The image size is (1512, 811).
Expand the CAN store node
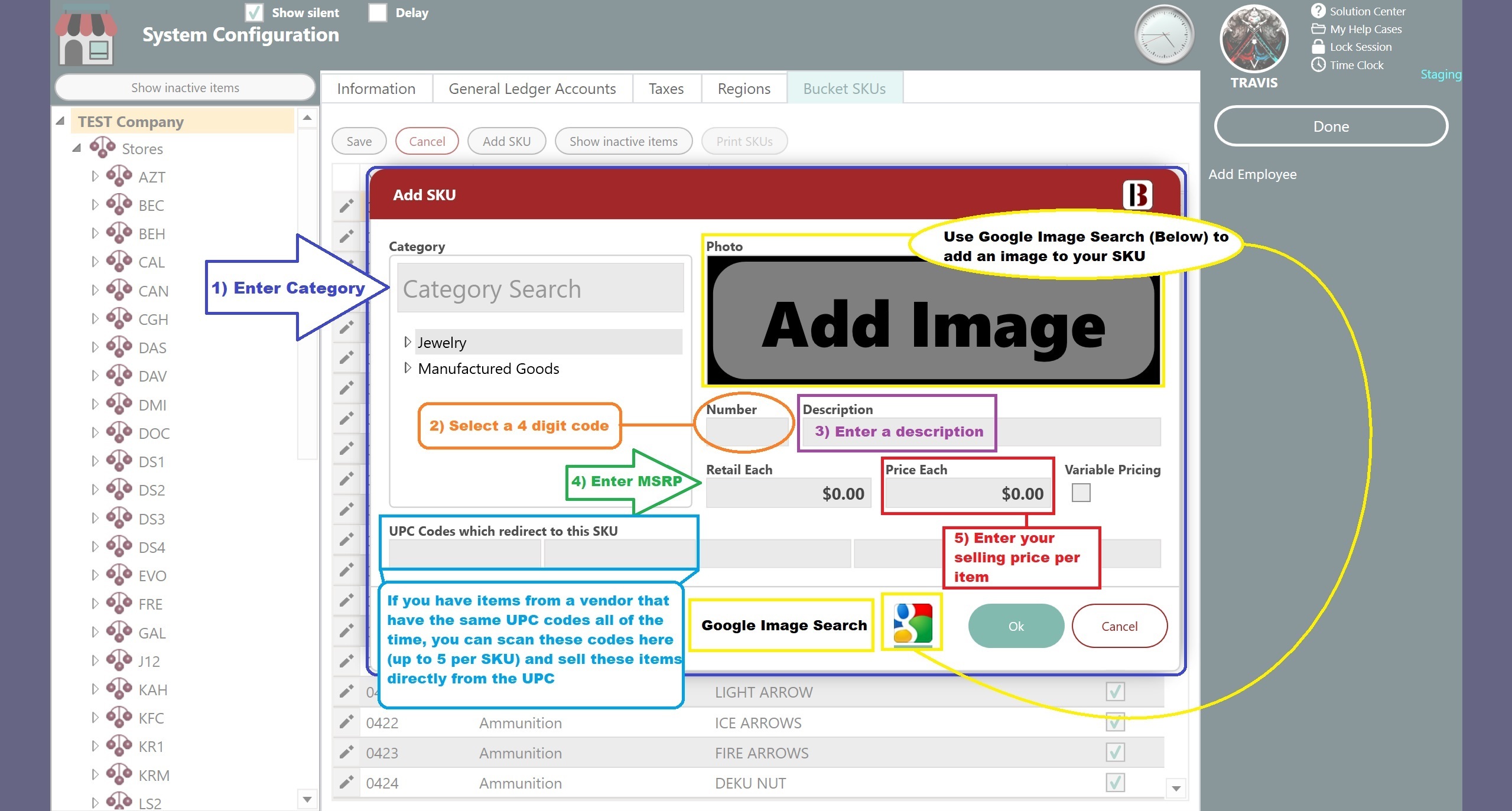coord(95,290)
